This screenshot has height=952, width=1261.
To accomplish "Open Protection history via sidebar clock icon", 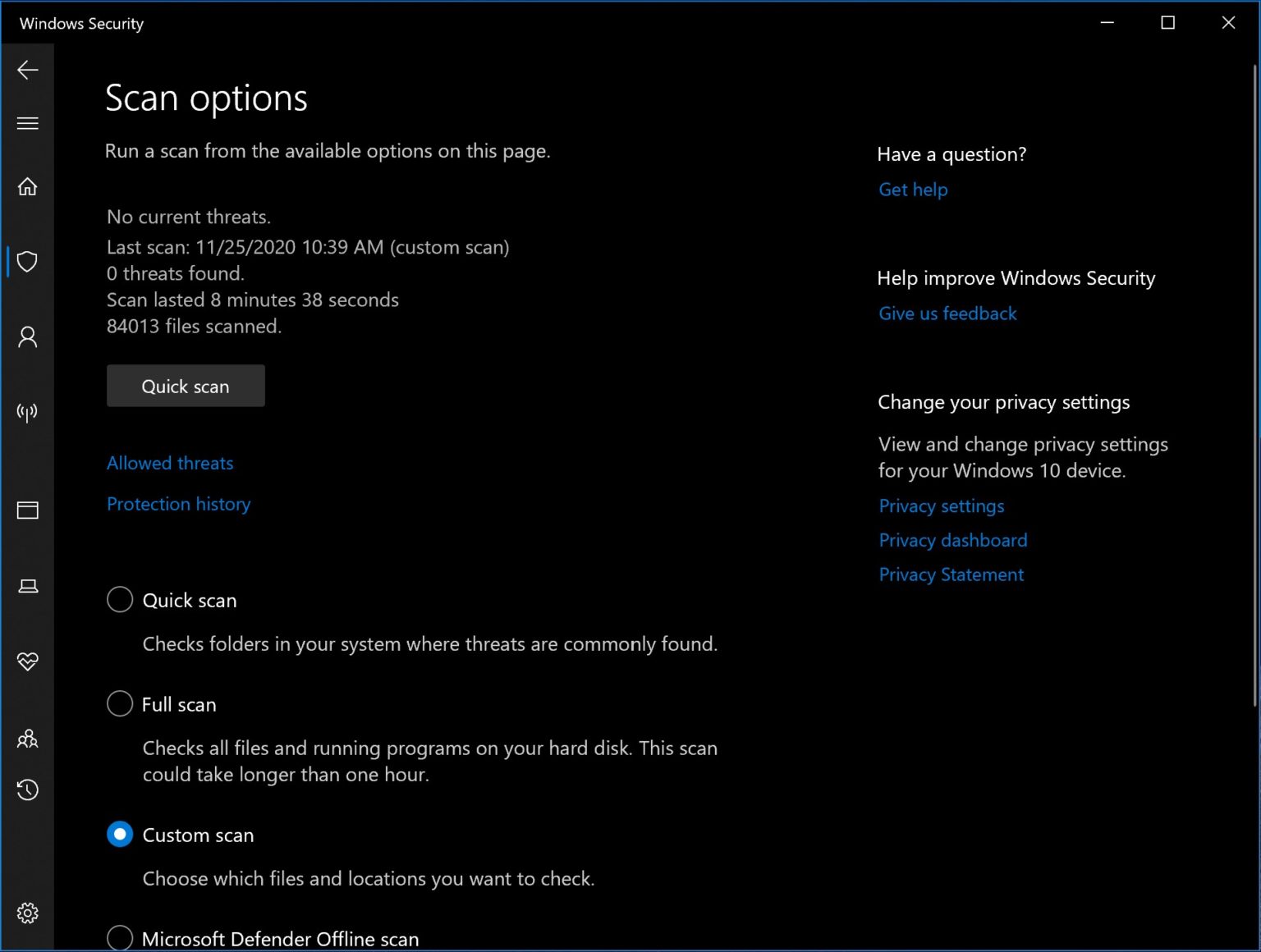I will [28, 790].
